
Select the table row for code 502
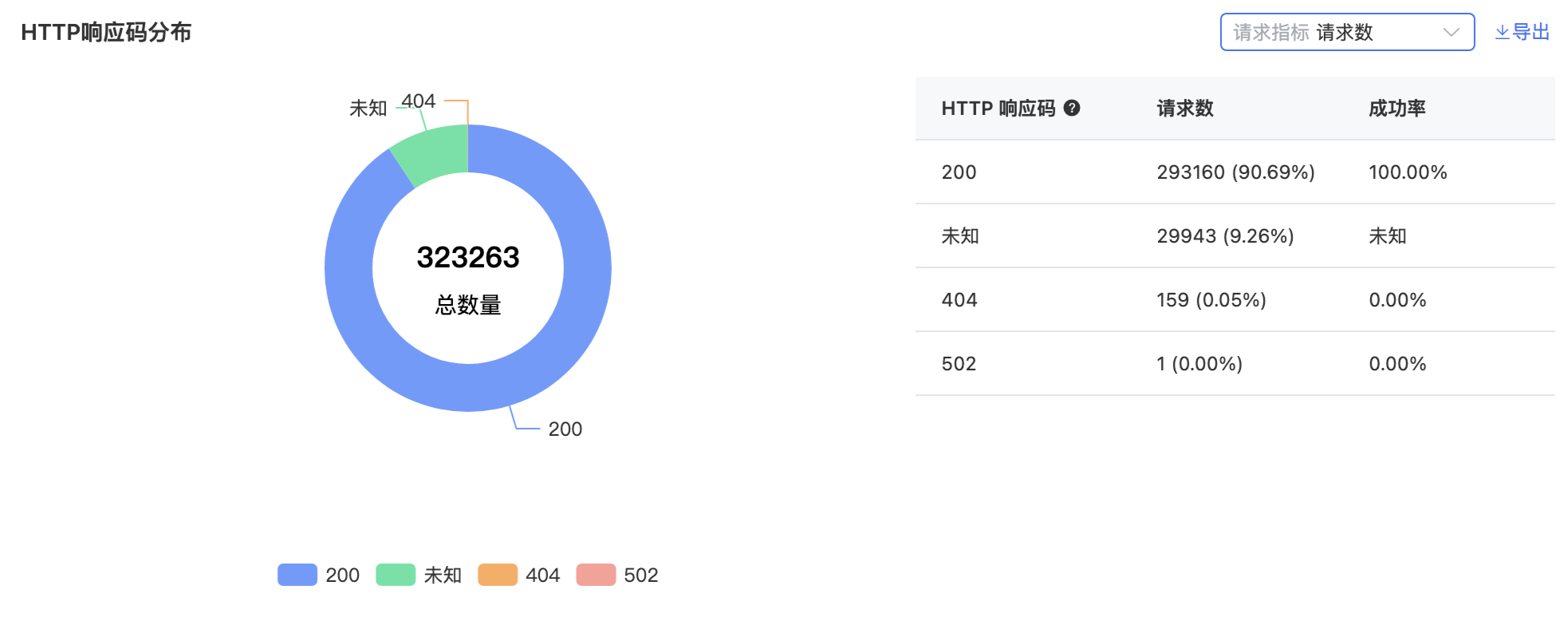pyautogui.click(x=1235, y=363)
